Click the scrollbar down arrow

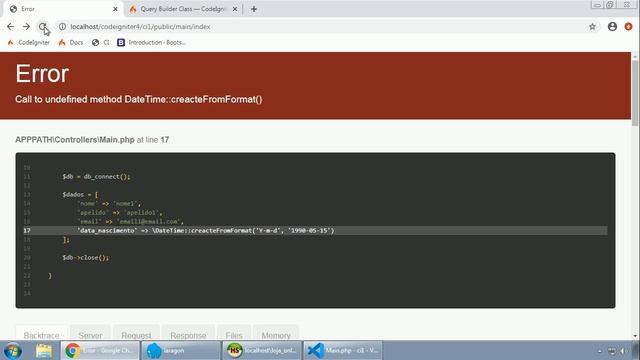pos(635,336)
